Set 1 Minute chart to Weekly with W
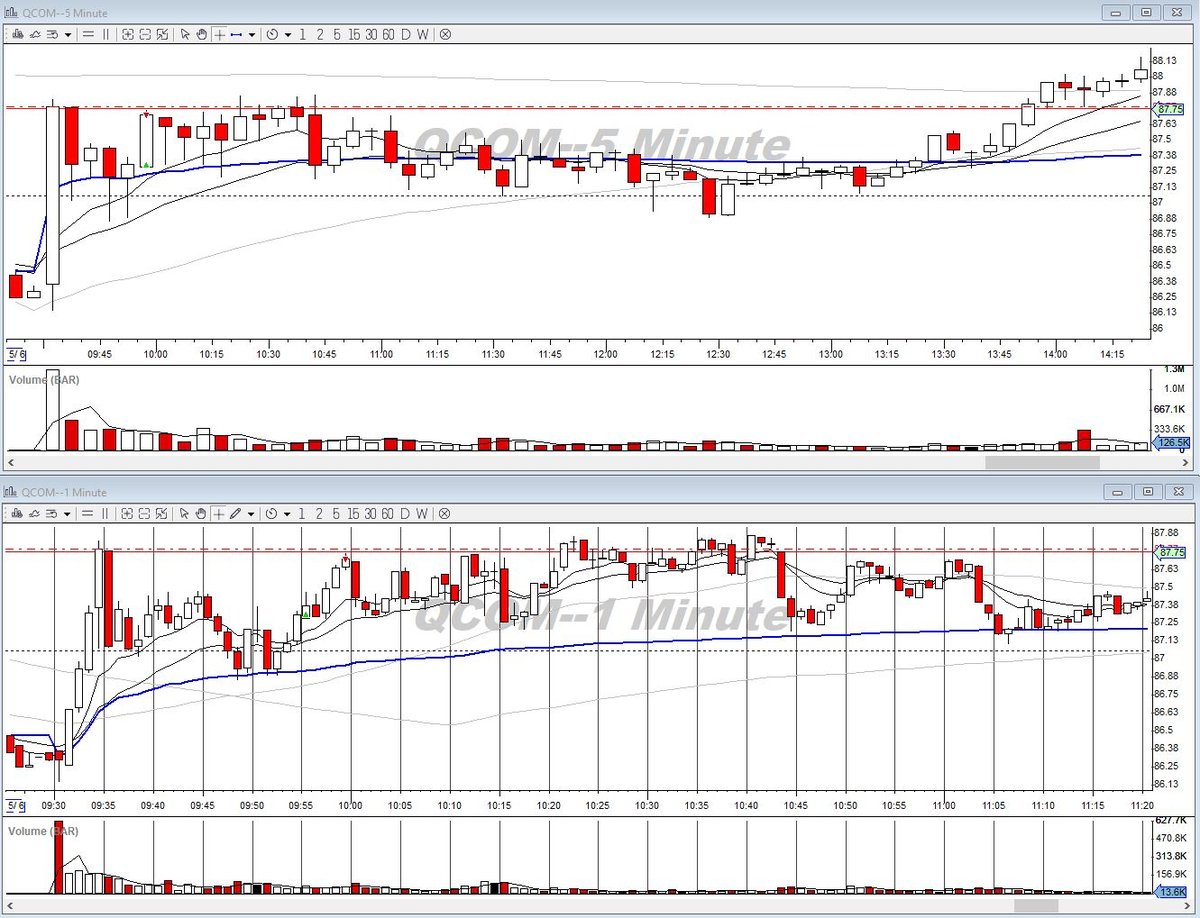 422,514
